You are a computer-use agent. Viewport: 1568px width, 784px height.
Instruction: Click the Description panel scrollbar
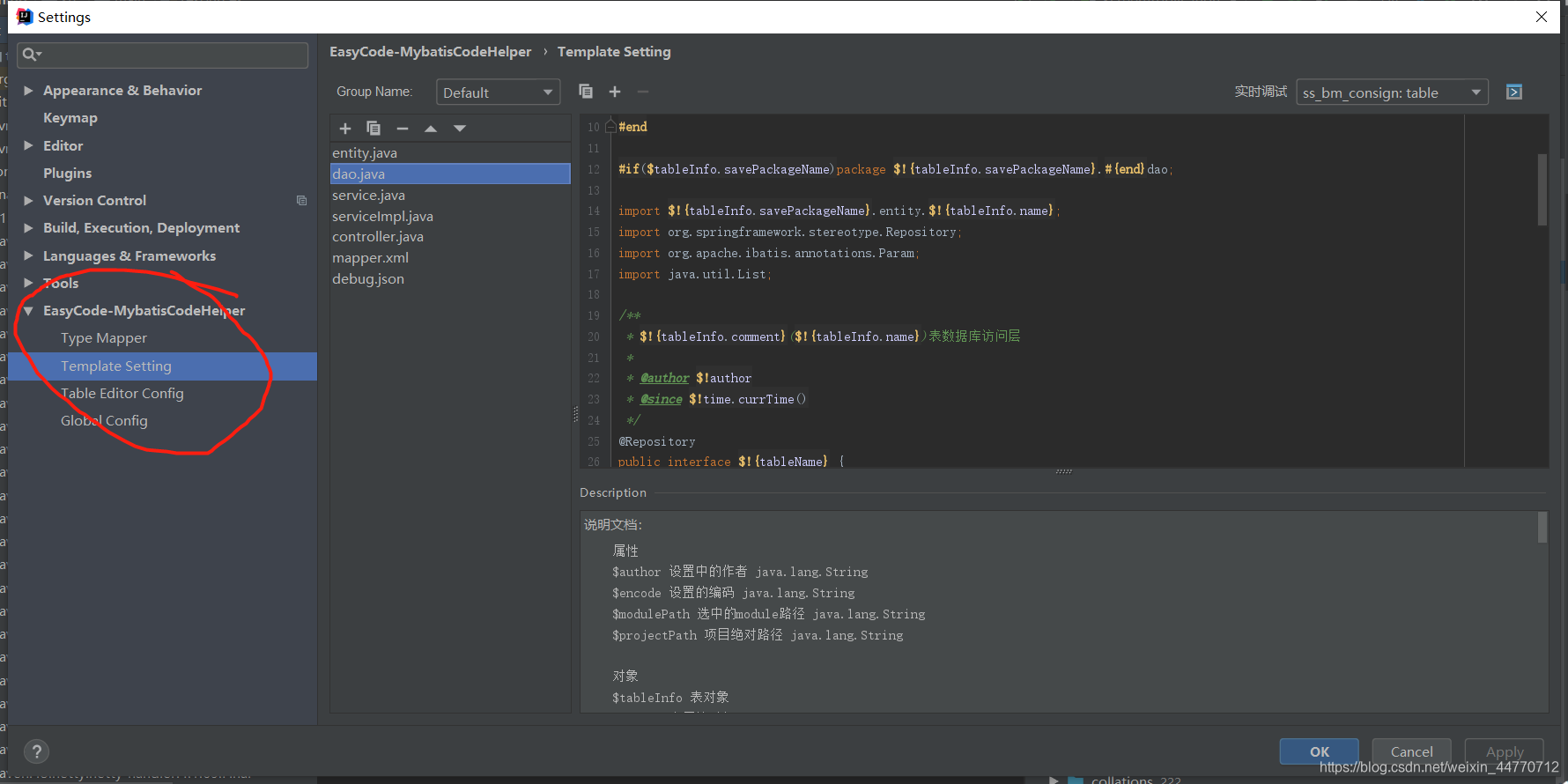(x=1542, y=528)
